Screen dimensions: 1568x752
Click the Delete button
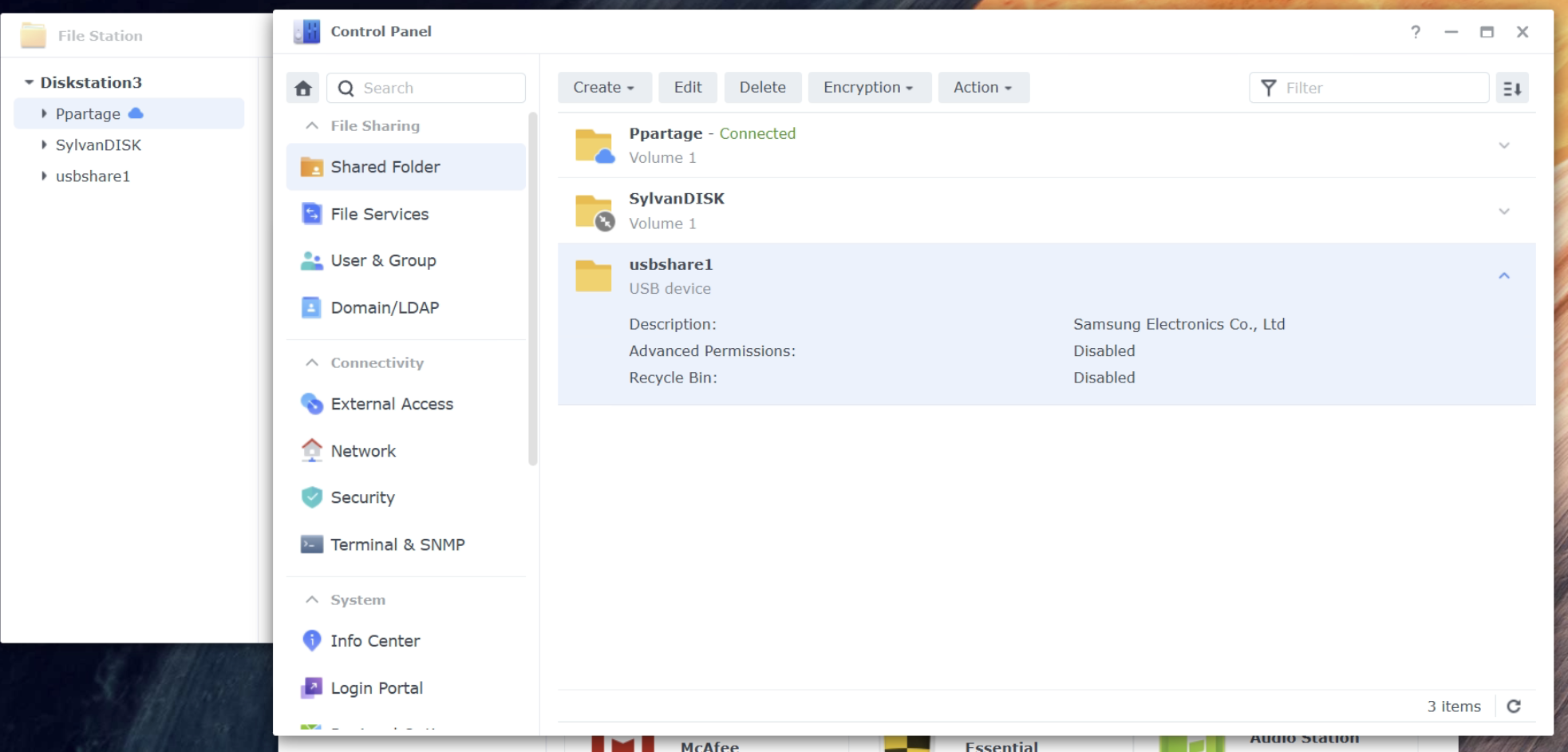click(x=762, y=88)
